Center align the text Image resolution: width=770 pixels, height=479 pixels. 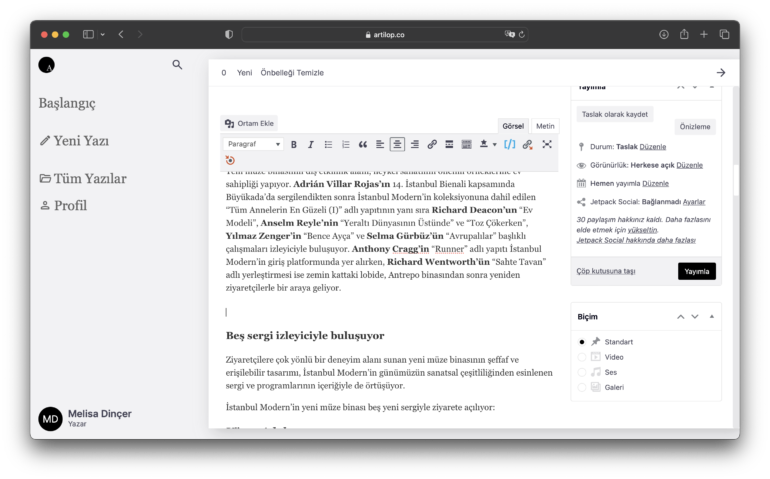pos(397,144)
